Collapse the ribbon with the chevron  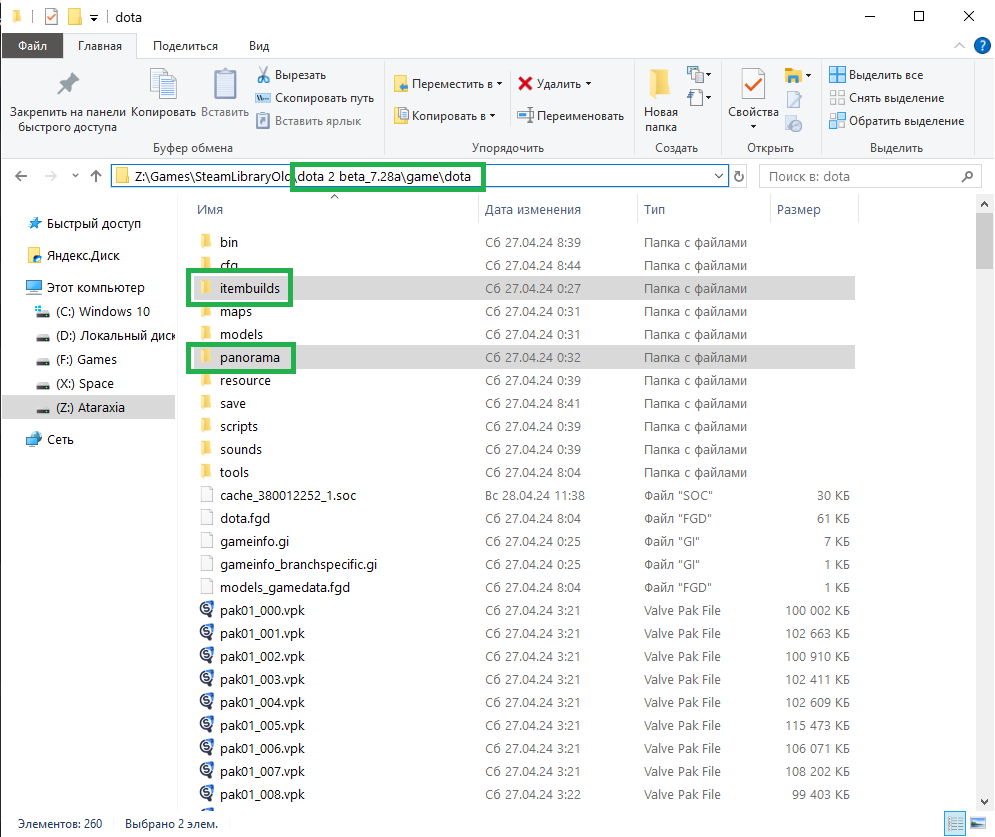click(x=959, y=46)
